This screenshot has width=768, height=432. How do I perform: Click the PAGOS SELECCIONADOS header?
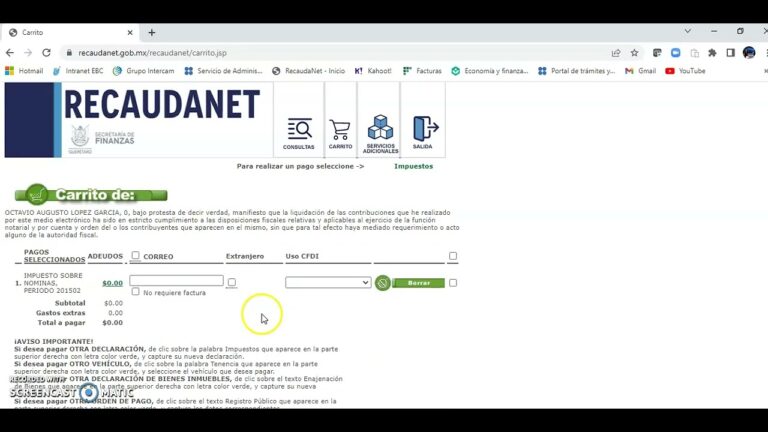pyautogui.click(x=54, y=256)
